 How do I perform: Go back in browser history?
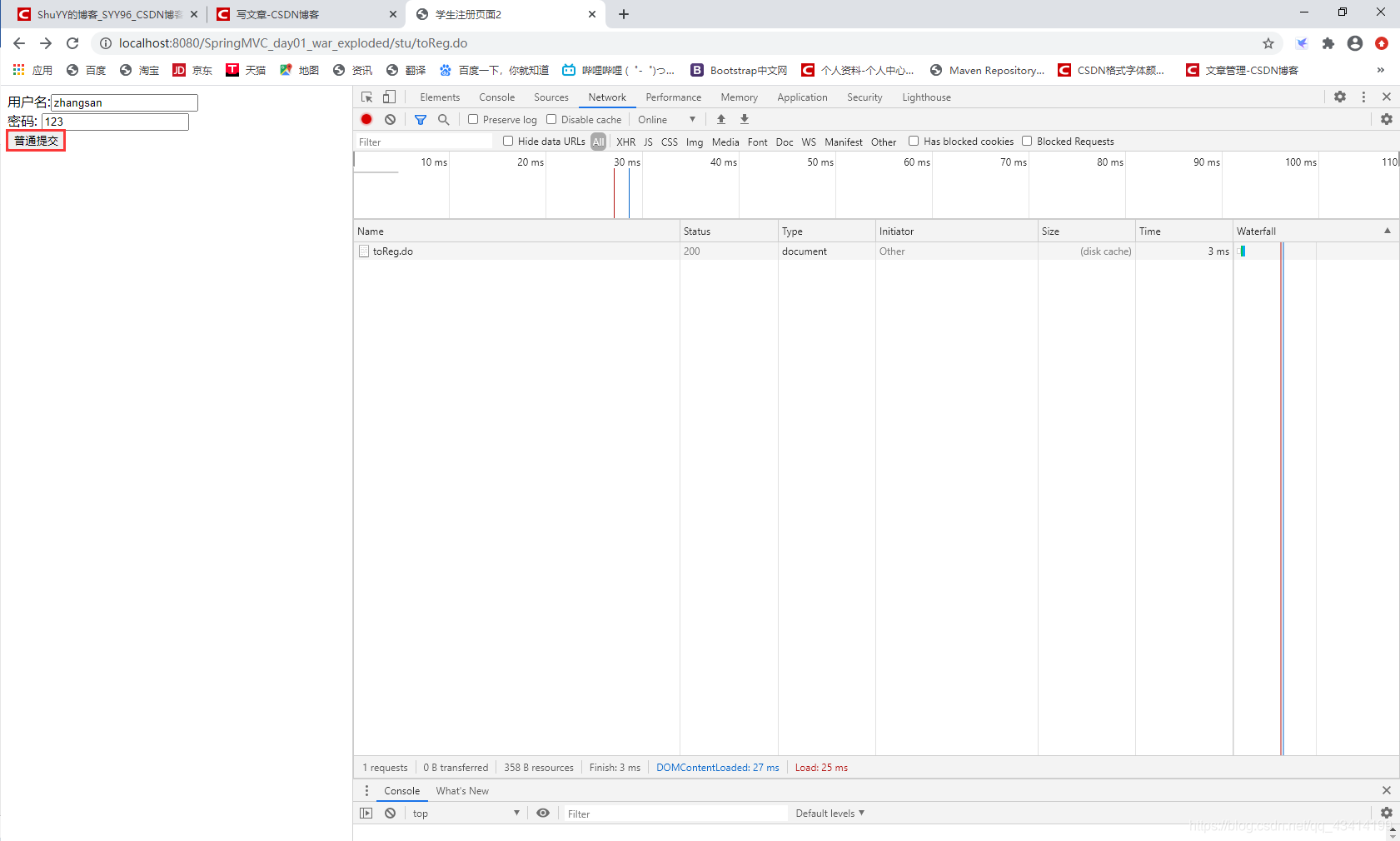click(x=19, y=43)
